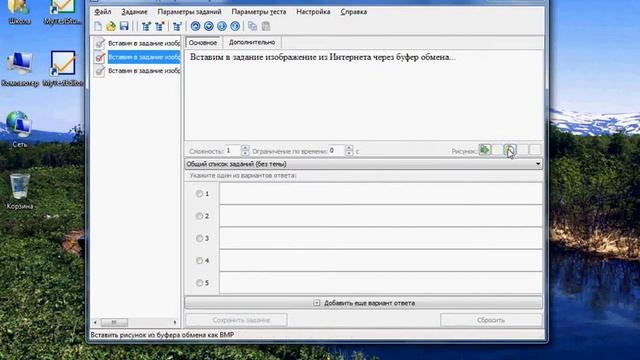Click into the answer option 3 text field
This screenshot has width=640, height=360.
(x=381, y=238)
